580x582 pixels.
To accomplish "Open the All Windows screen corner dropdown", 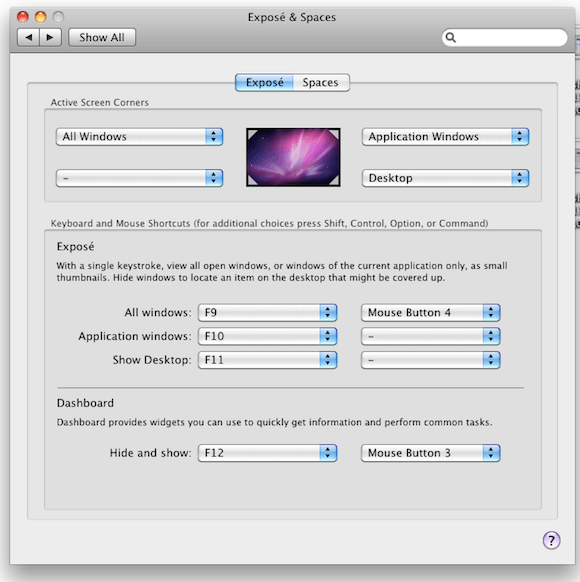I will (x=139, y=137).
